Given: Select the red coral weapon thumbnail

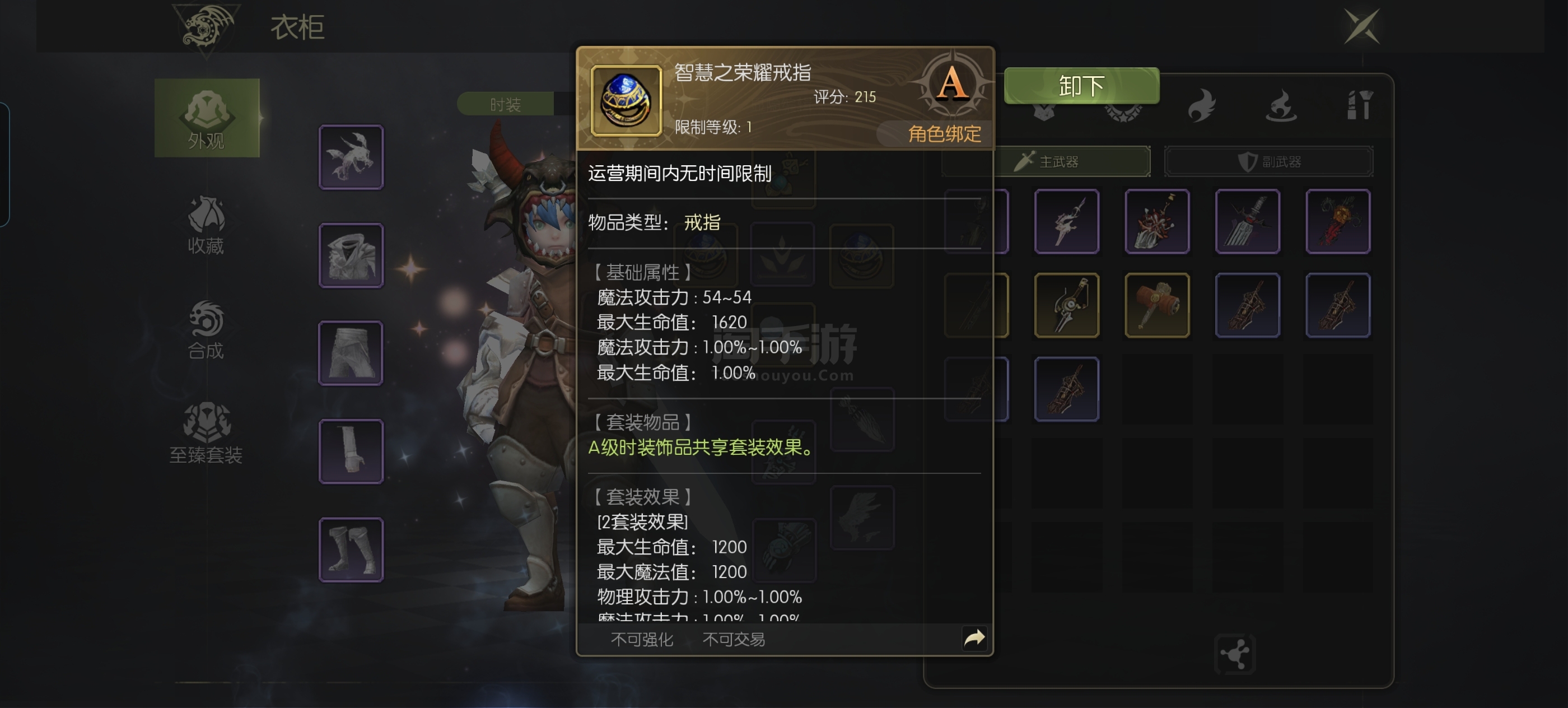Looking at the screenshot, I should click(x=1156, y=221).
